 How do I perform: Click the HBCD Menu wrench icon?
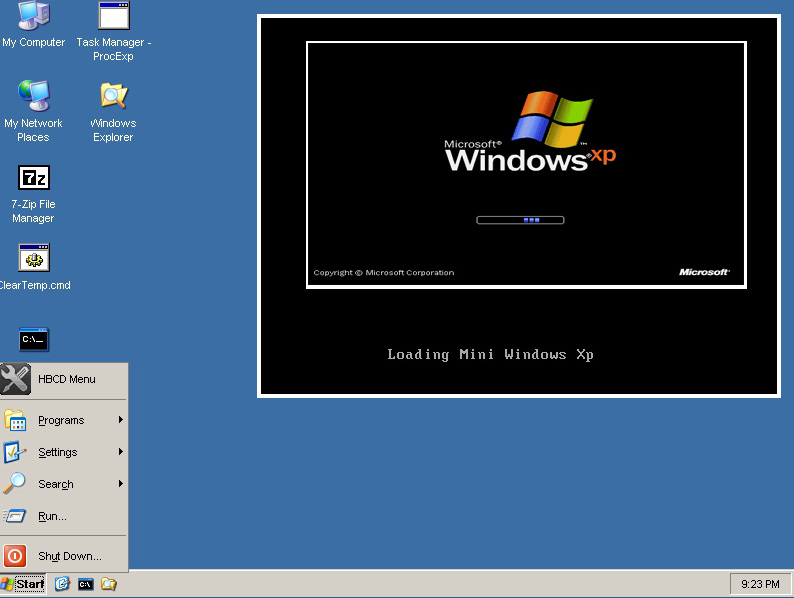15,379
